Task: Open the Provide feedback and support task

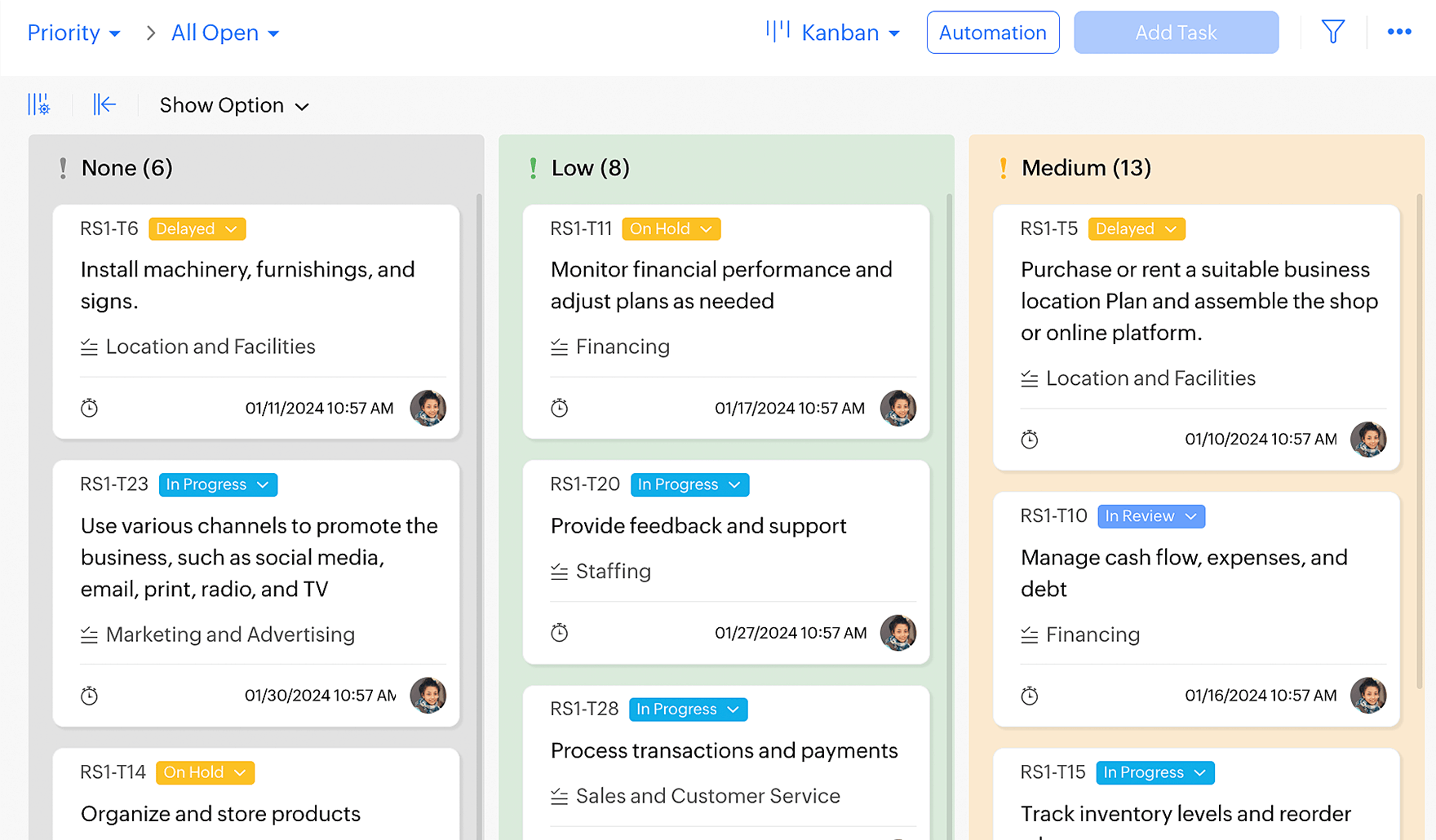Action: 698,526
